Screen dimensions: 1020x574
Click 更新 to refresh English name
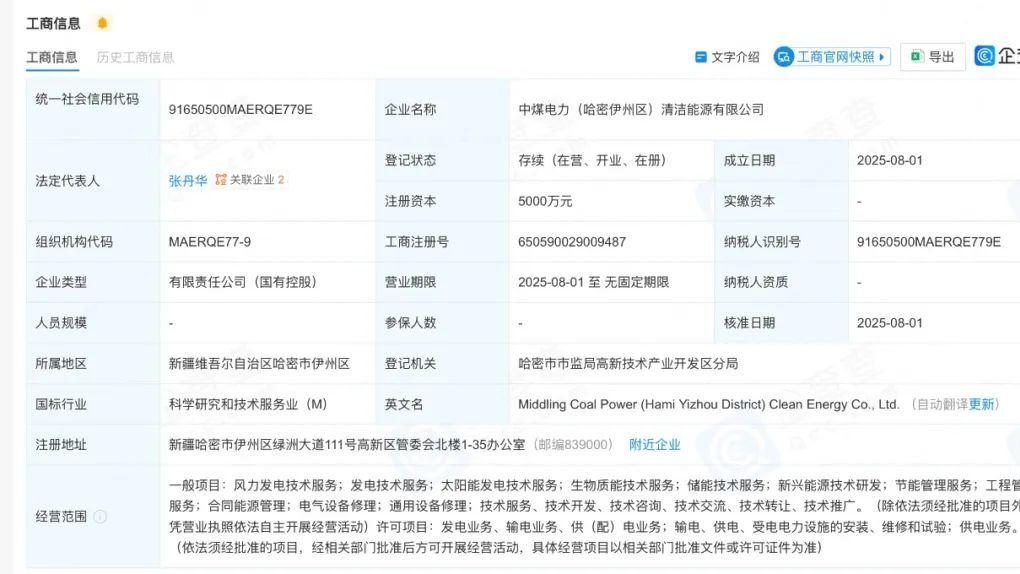tap(981, 404)
